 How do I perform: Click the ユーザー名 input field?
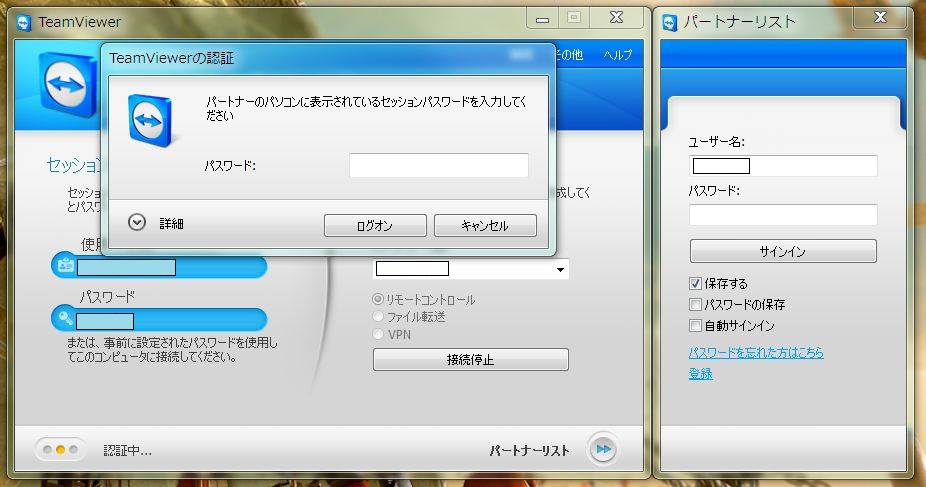783,166
